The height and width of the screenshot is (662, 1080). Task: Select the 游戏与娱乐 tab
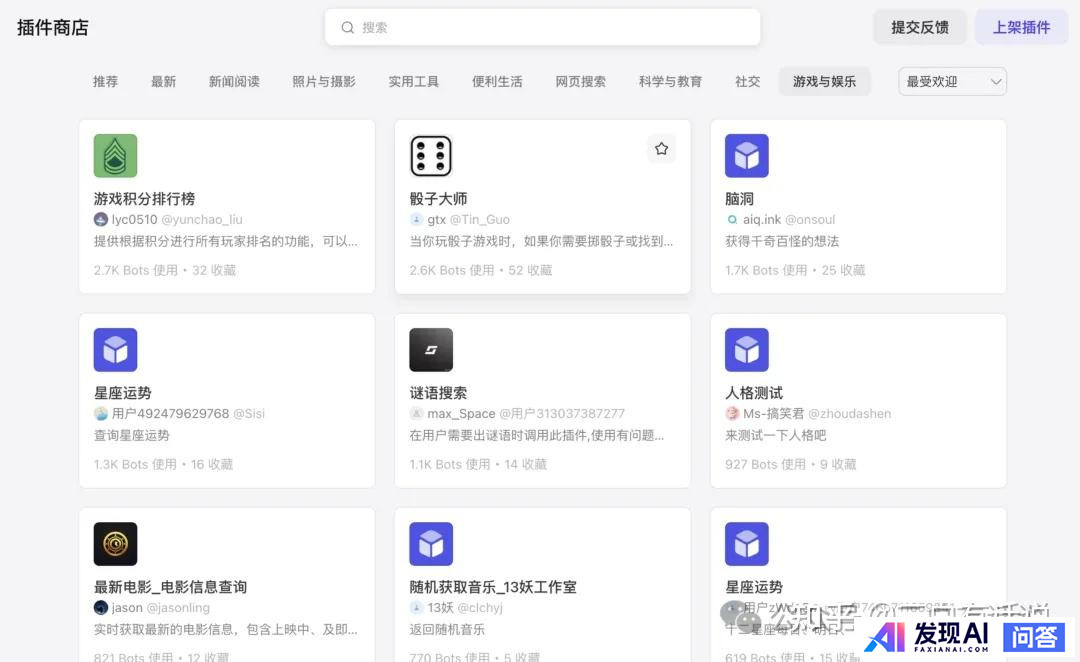click(x=824, y=82)
